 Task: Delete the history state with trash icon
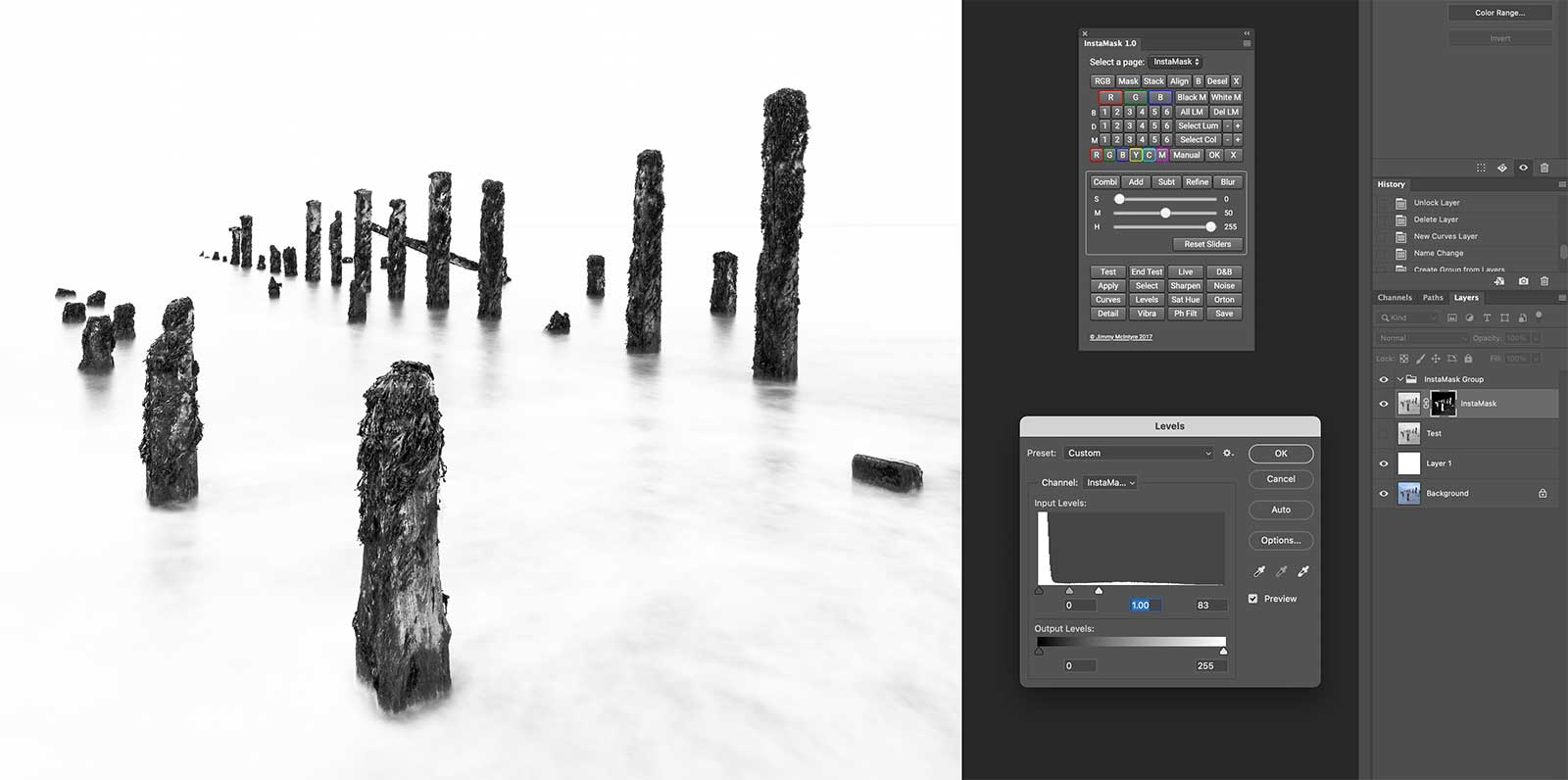coord(1544,281)
